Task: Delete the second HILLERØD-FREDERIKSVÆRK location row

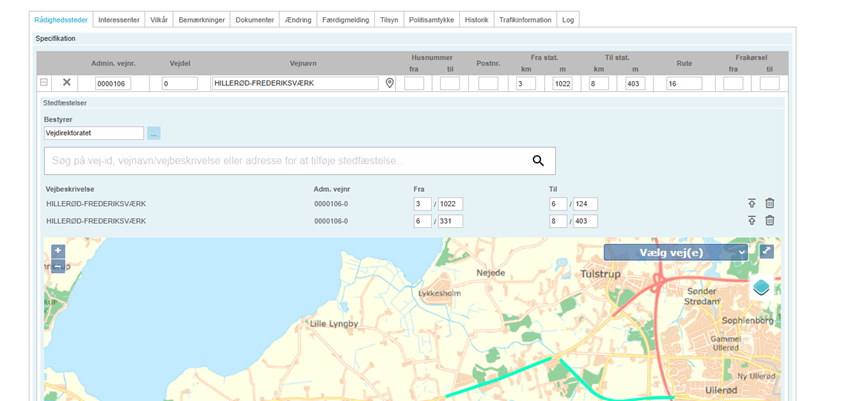Action: point(770,221)
